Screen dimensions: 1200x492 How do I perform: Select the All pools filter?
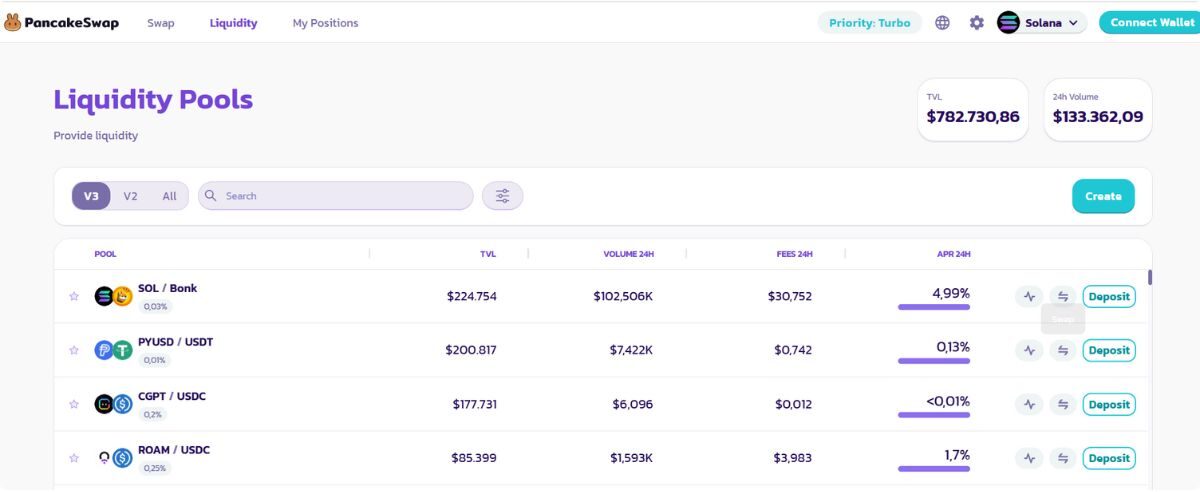169,196
